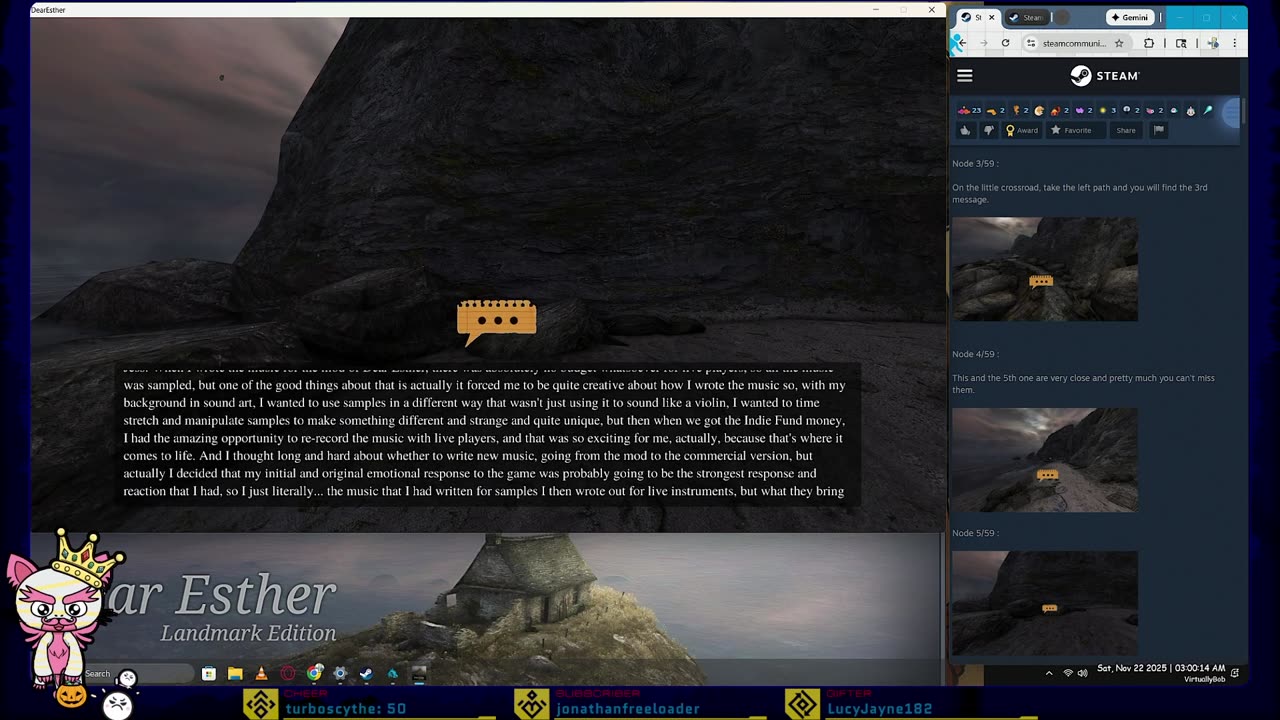
Task: Open the Chrome profile avatar
Action: coord(1213,43)
